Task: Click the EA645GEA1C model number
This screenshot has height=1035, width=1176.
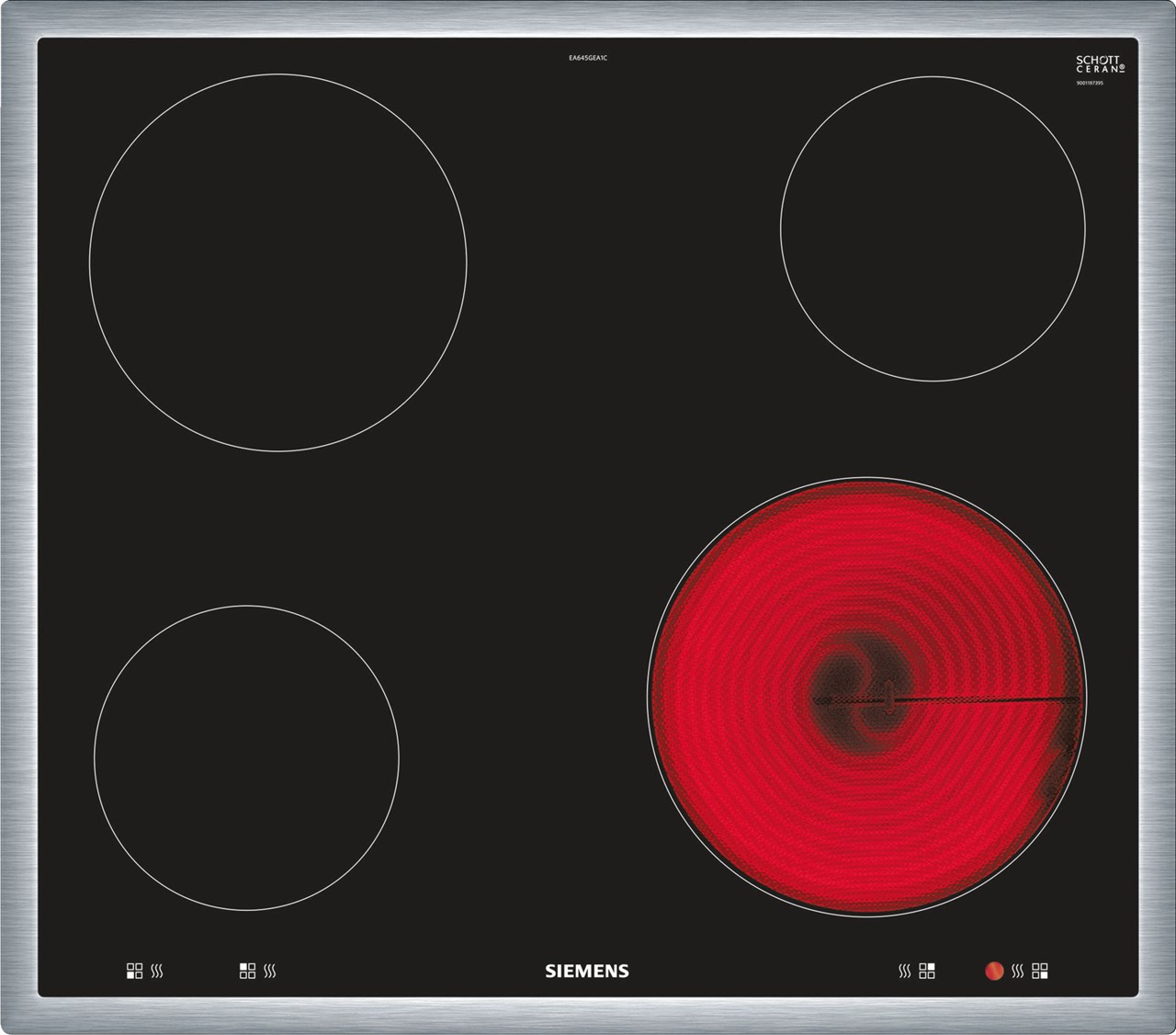Action: pos(588,58)
